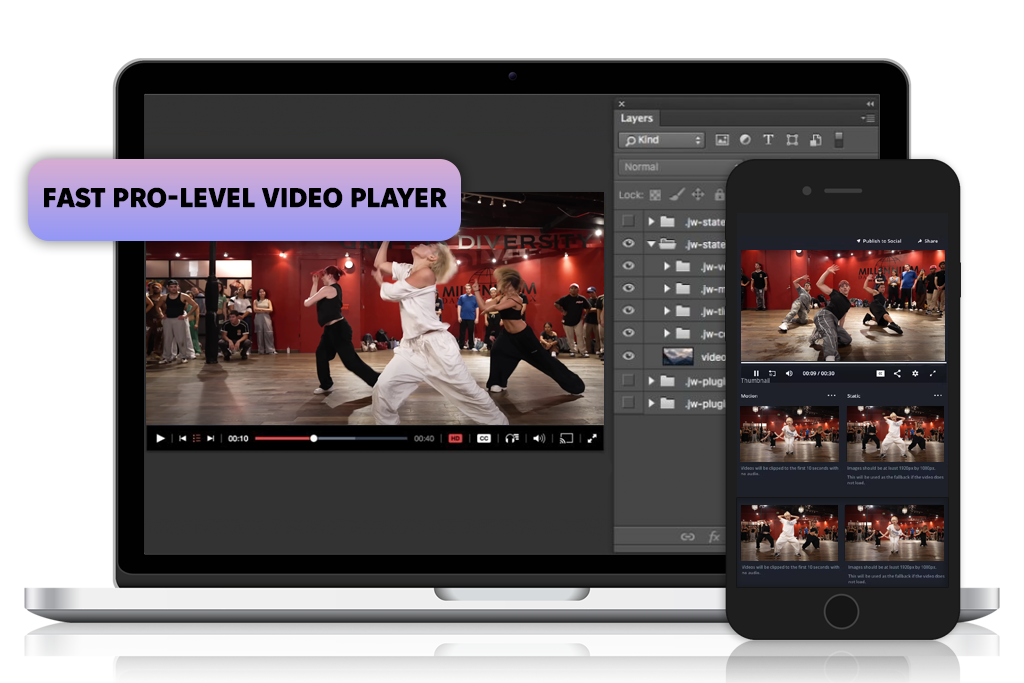This screenshot has width=1024, height=683.
Task: Skip to previous track in laptop player
Action: 183,438
